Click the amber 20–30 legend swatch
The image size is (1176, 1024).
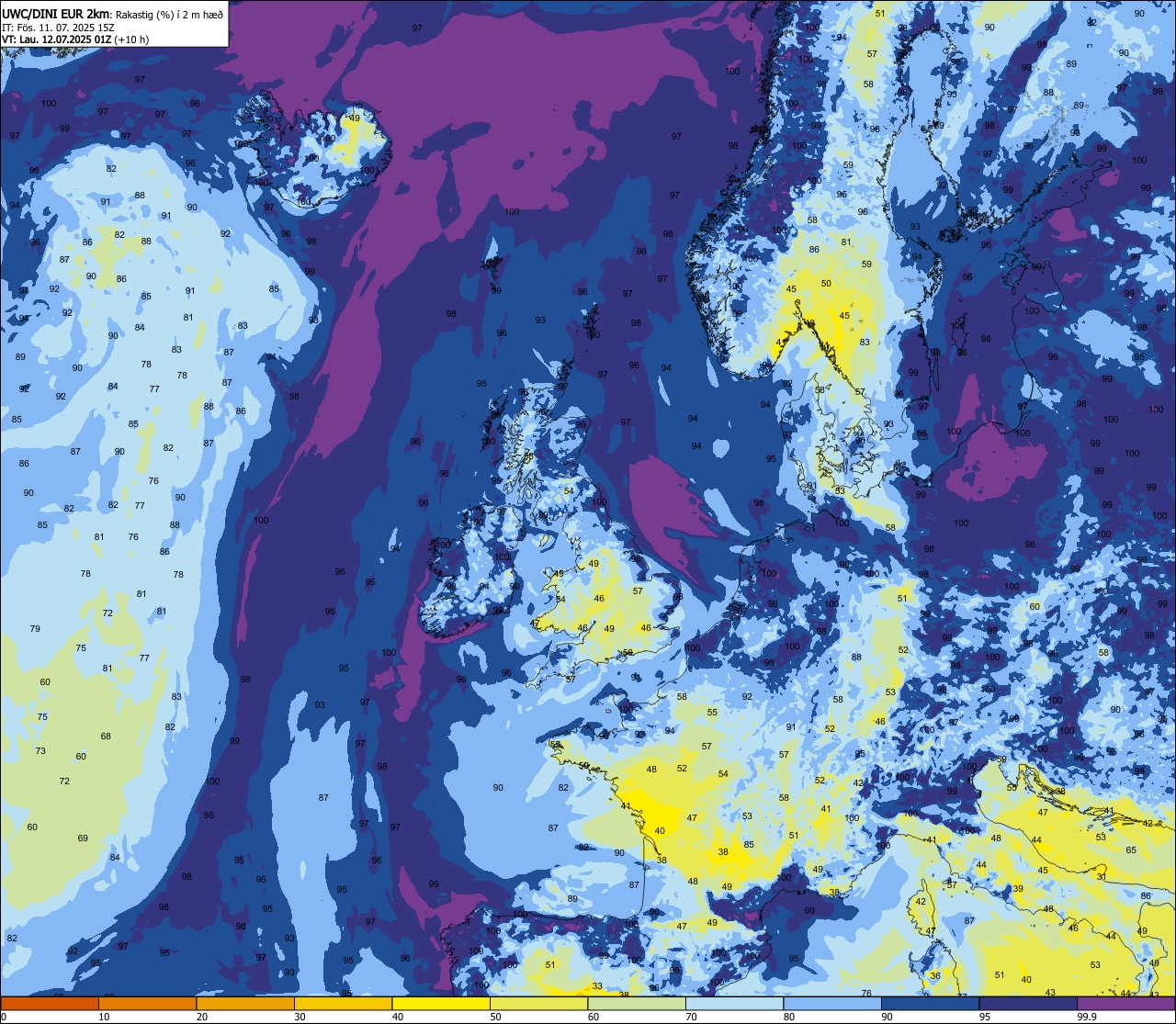coord(245,1003)
